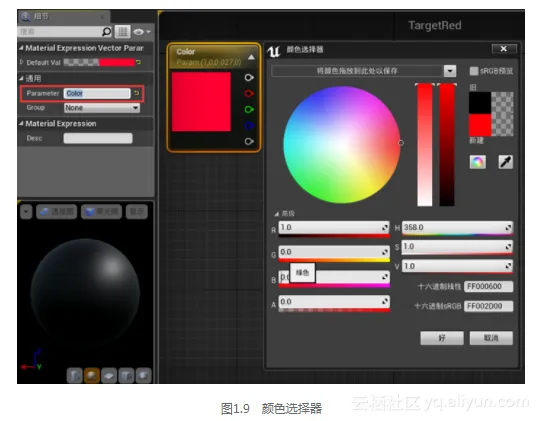Select cube preview mesh icon
The height and width of the screenshot is (421, 540).
[x=126, y=376]
